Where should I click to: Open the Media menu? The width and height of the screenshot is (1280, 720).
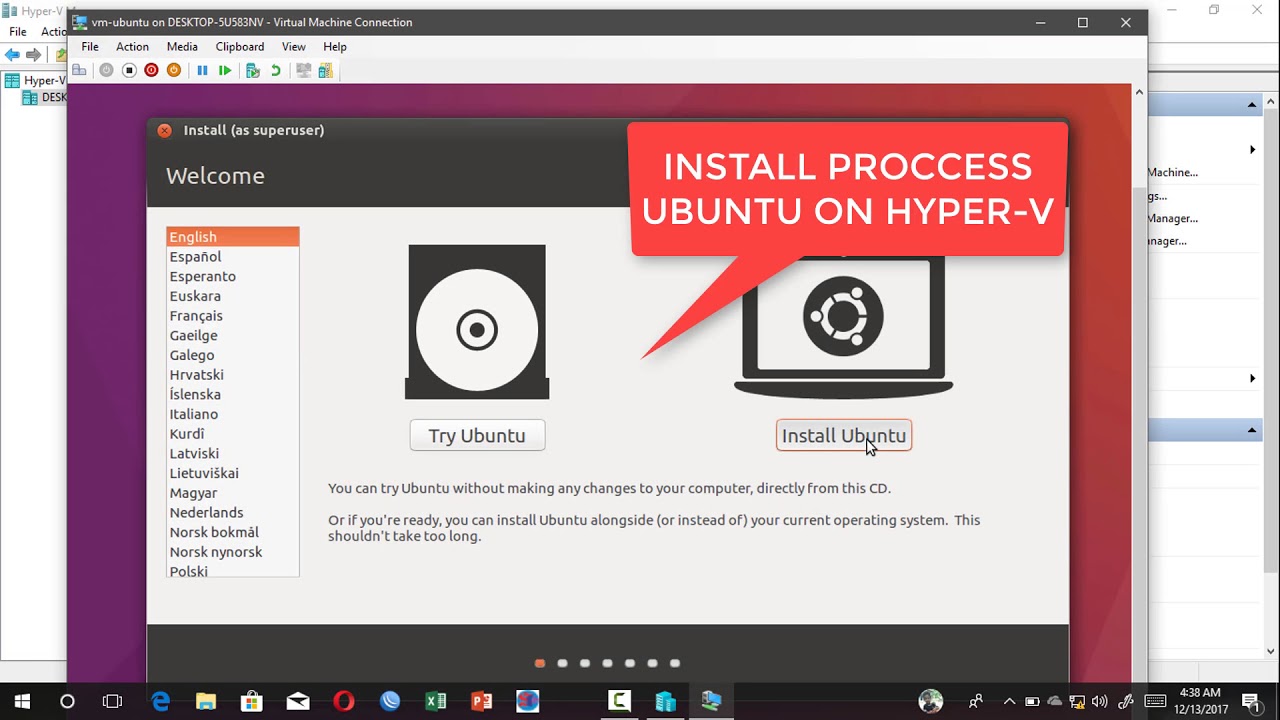[182, 47]
